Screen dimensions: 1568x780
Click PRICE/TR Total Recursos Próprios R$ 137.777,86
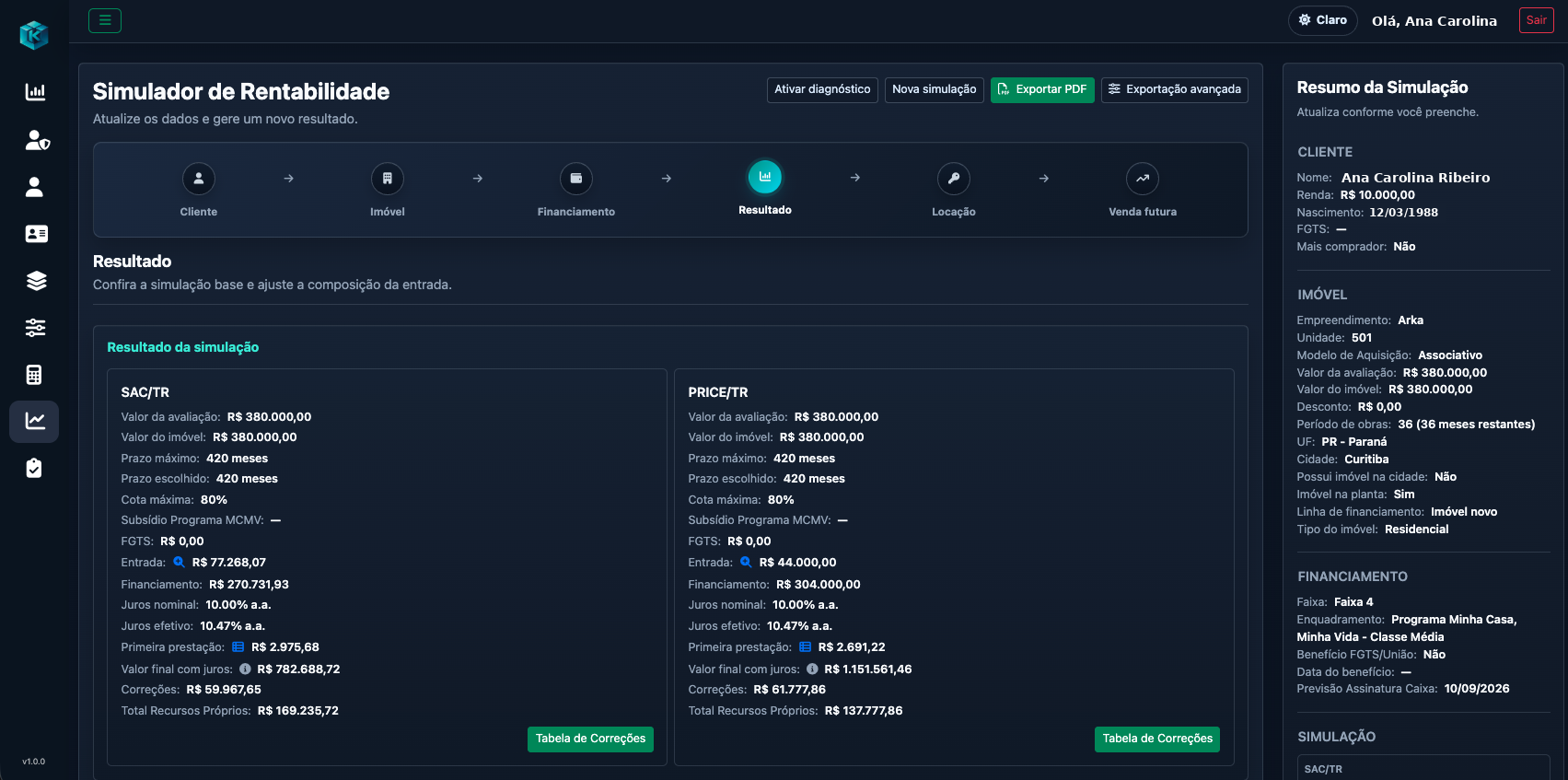click(864, 711)
